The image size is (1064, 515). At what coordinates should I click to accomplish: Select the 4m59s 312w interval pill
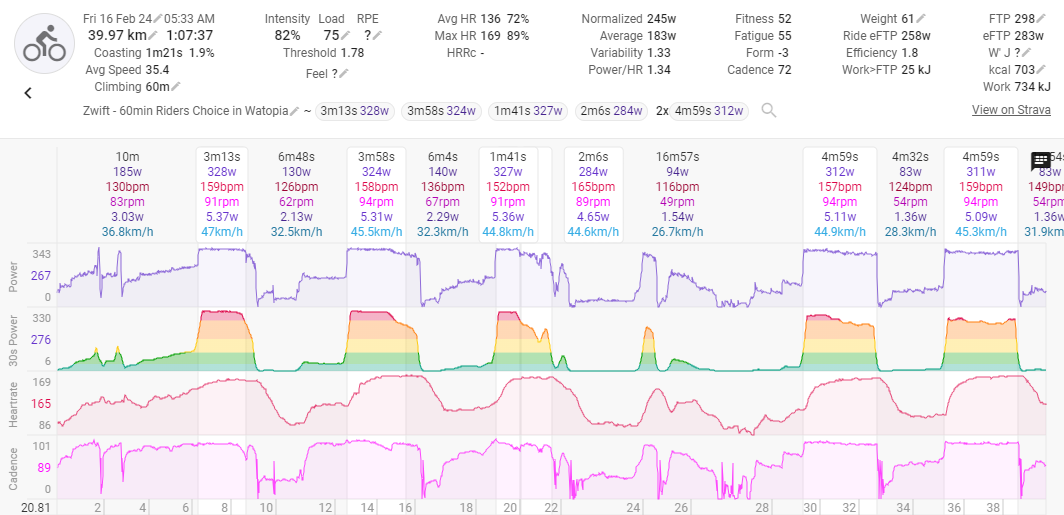click(709, 111)
